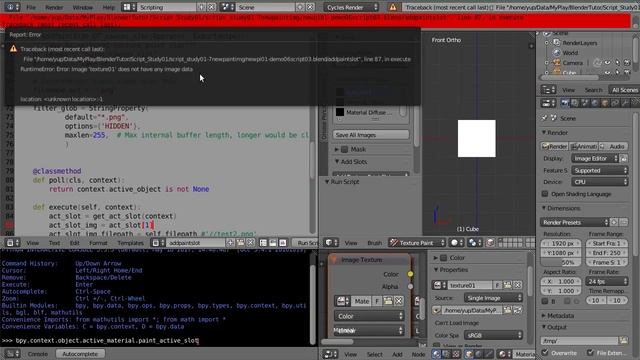Toggle the Overwrite checkbox
This screenshot has height=360, width=640.
(x=545, y=352)
